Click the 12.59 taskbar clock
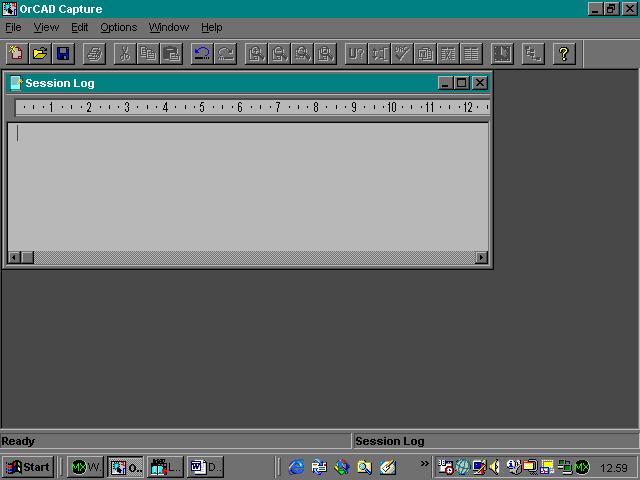This screenshot has width=640, height=480. click(x=613, y=468)
